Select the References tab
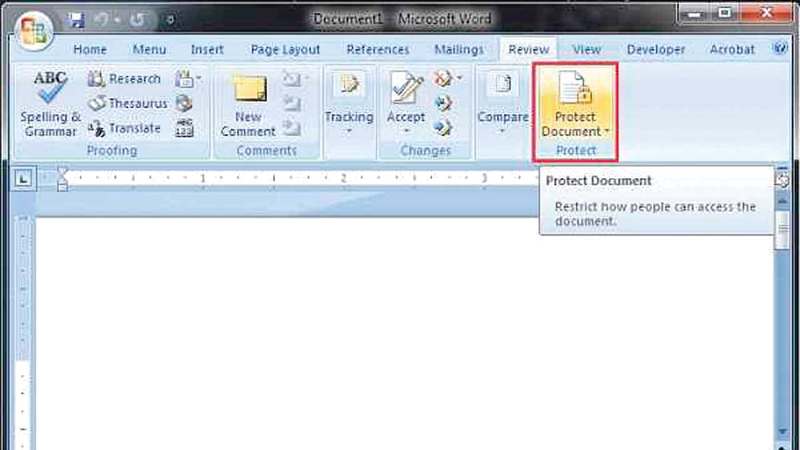The image size is (800, 450). click(x=378, y=49)
